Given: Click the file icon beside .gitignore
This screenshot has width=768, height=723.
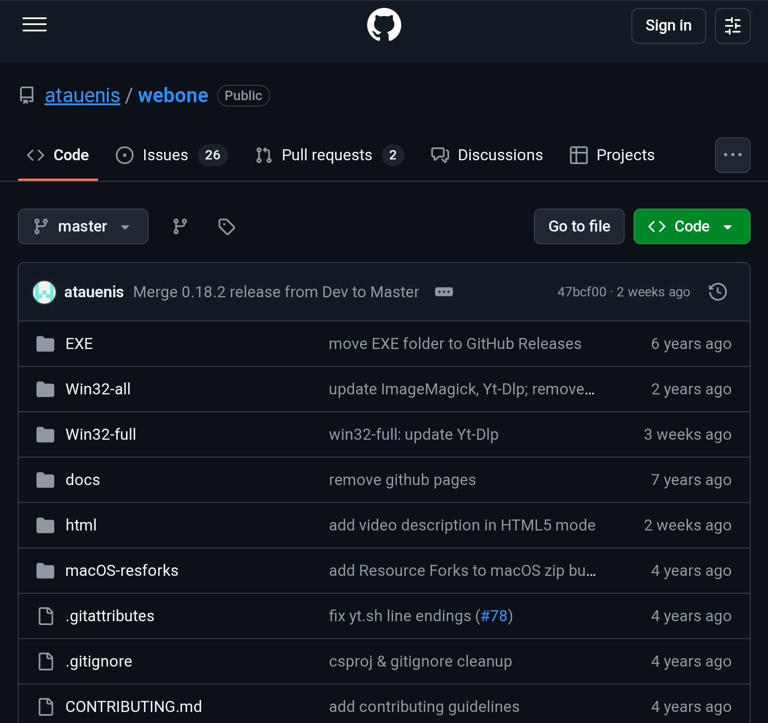Looking at the screenshot, I should click(x=46, y=661).
